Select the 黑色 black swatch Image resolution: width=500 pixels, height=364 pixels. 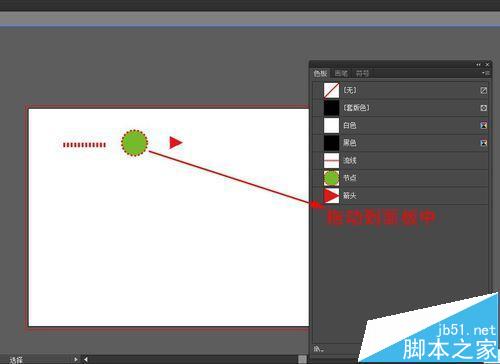400,143
